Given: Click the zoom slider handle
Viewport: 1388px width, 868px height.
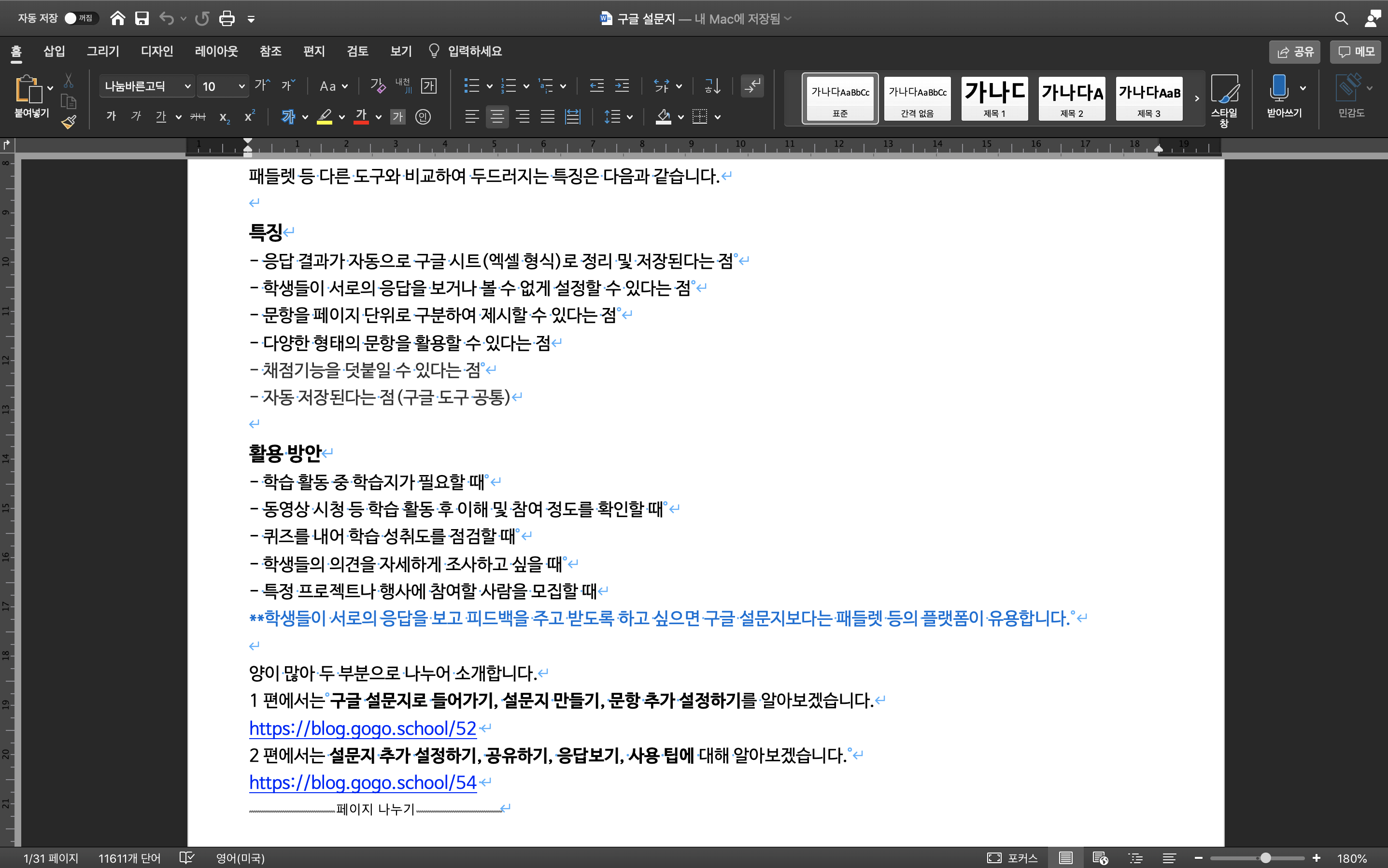Looking at the screenshot, I should (x=1265, y=858).
